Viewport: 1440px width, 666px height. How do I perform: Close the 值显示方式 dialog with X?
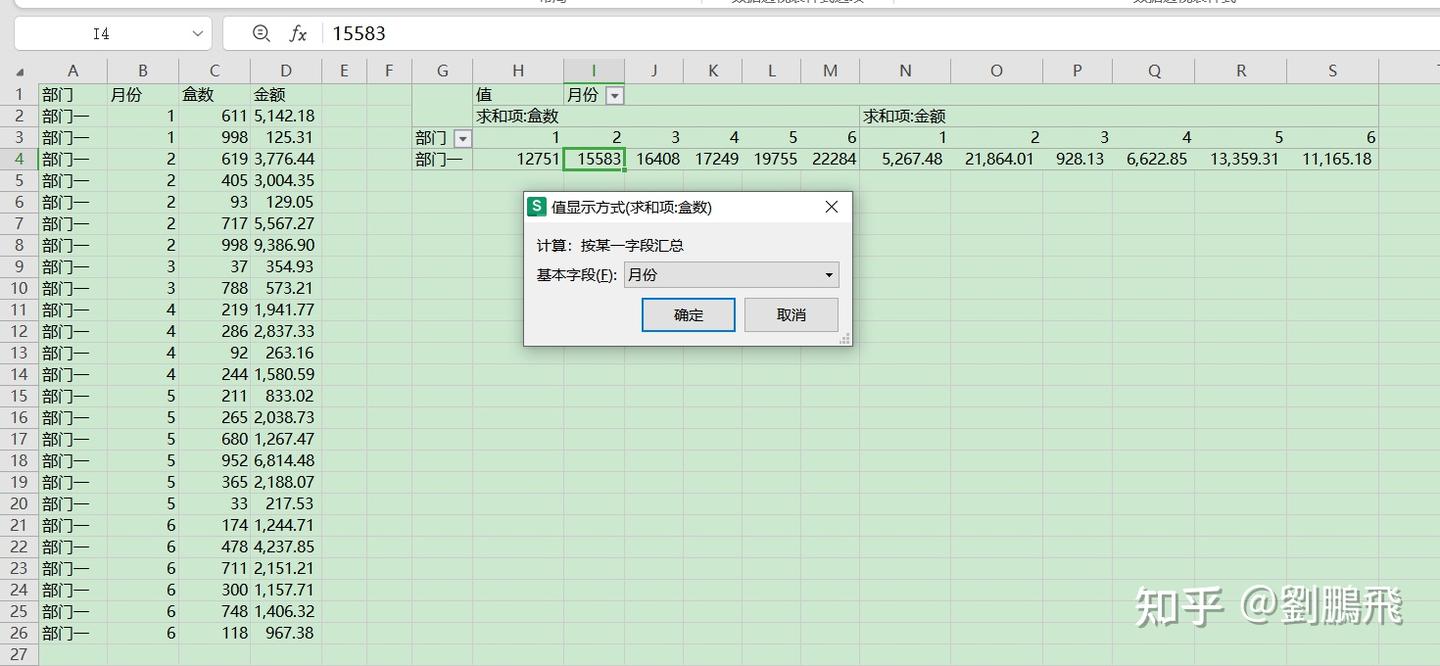[831, 207]
